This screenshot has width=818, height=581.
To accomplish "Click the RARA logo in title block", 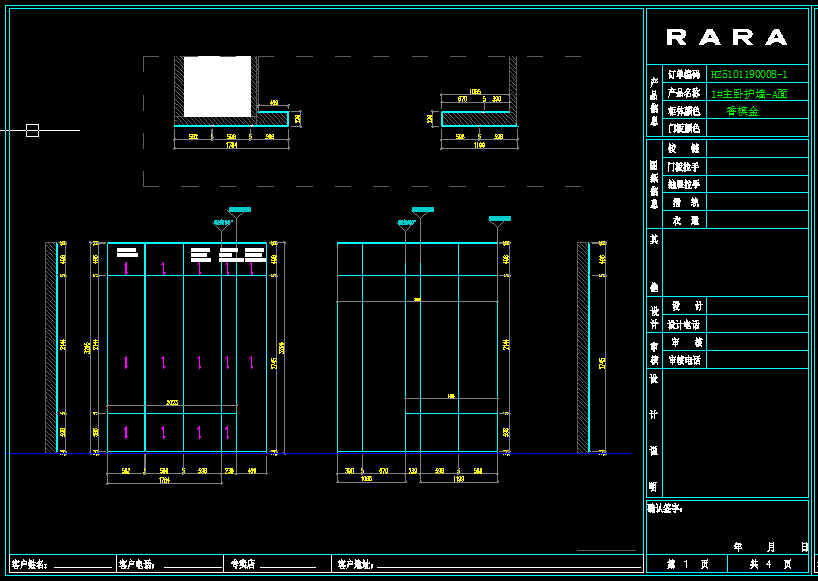I will tap(727, 38).
